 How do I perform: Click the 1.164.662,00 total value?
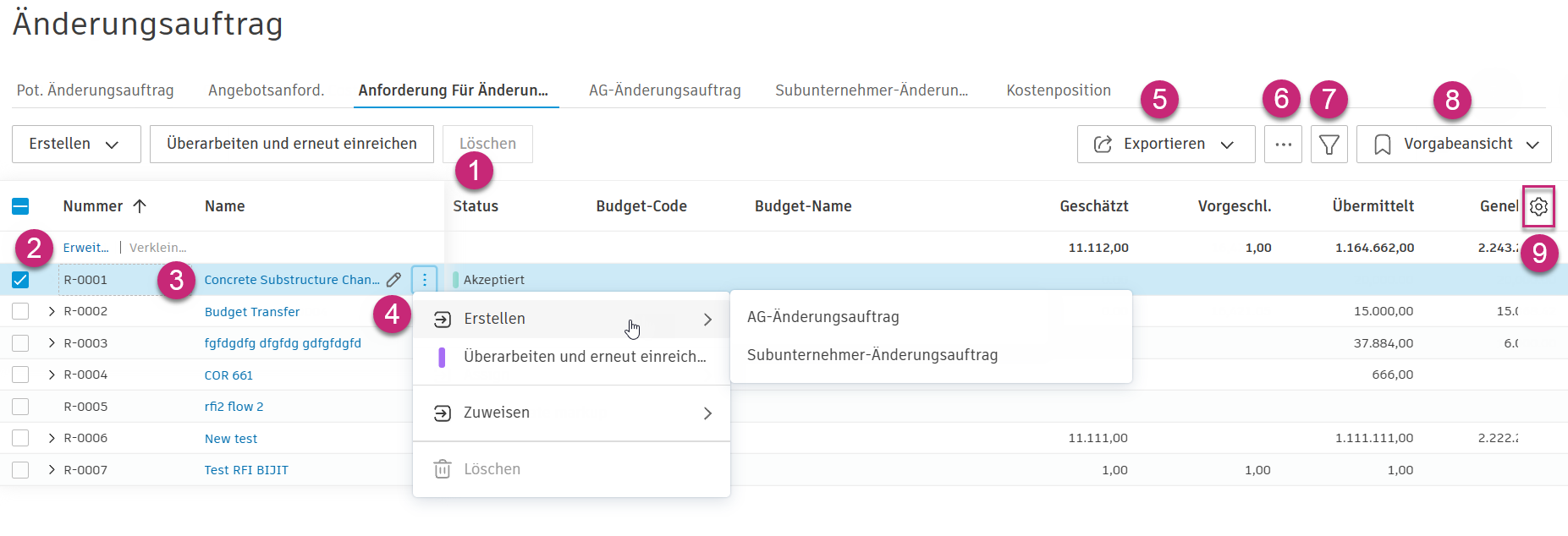(x=1374, y=248)
